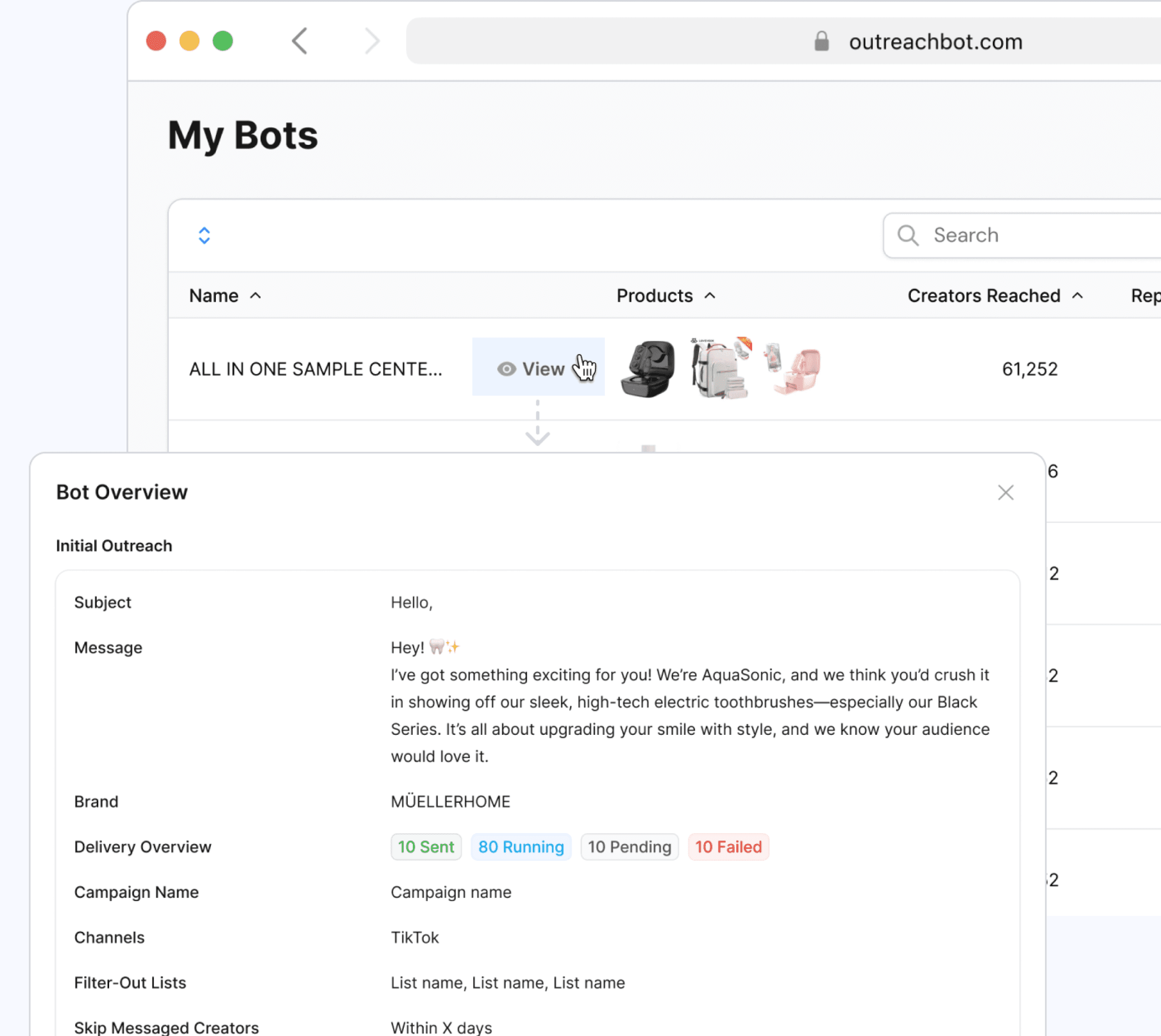The image size is (1161, 1036).
Task: Click the browser back arrow
Action: (x=300, y=41)
